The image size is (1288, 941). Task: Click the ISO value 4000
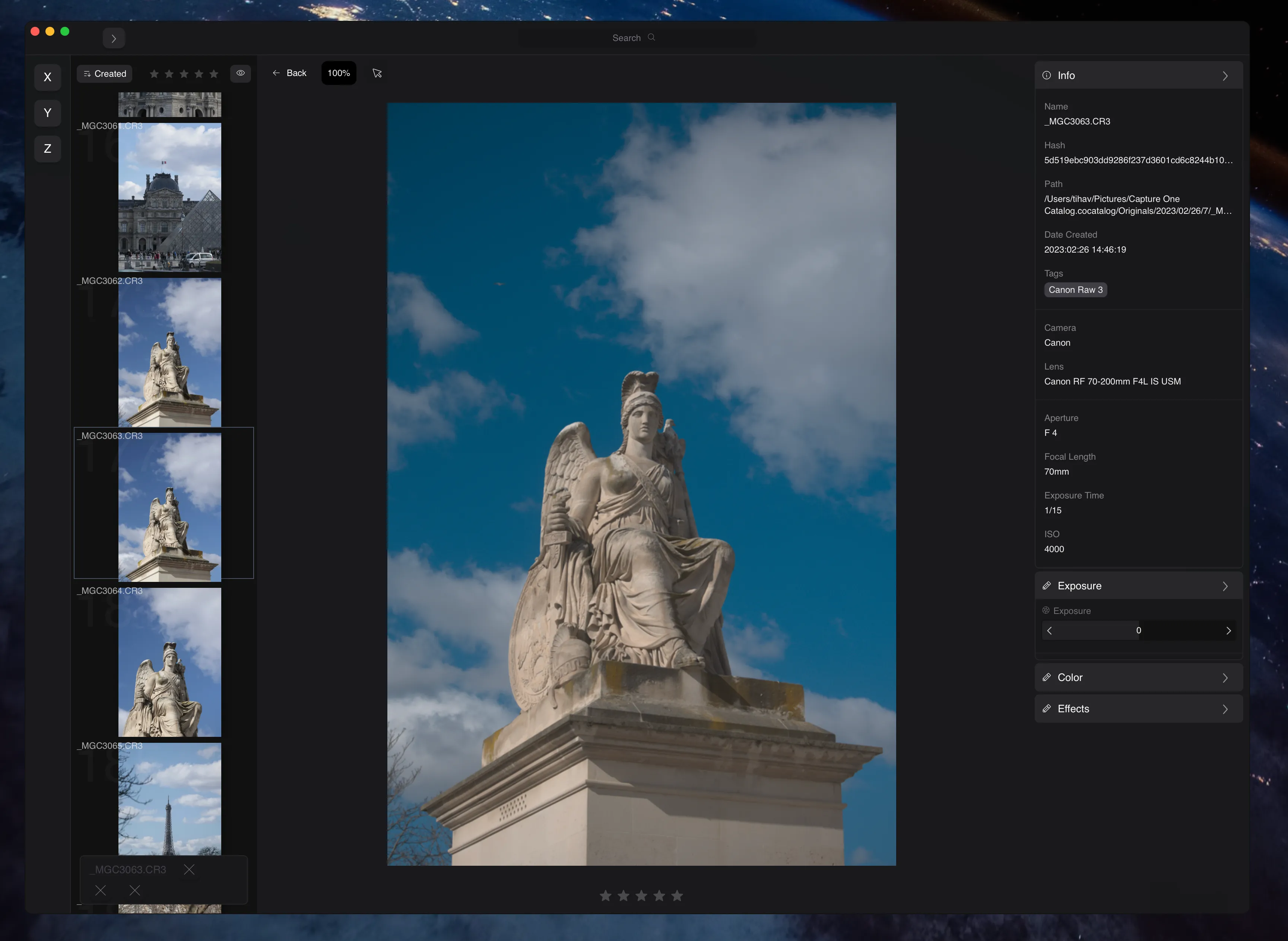[x=1054, y=548]
